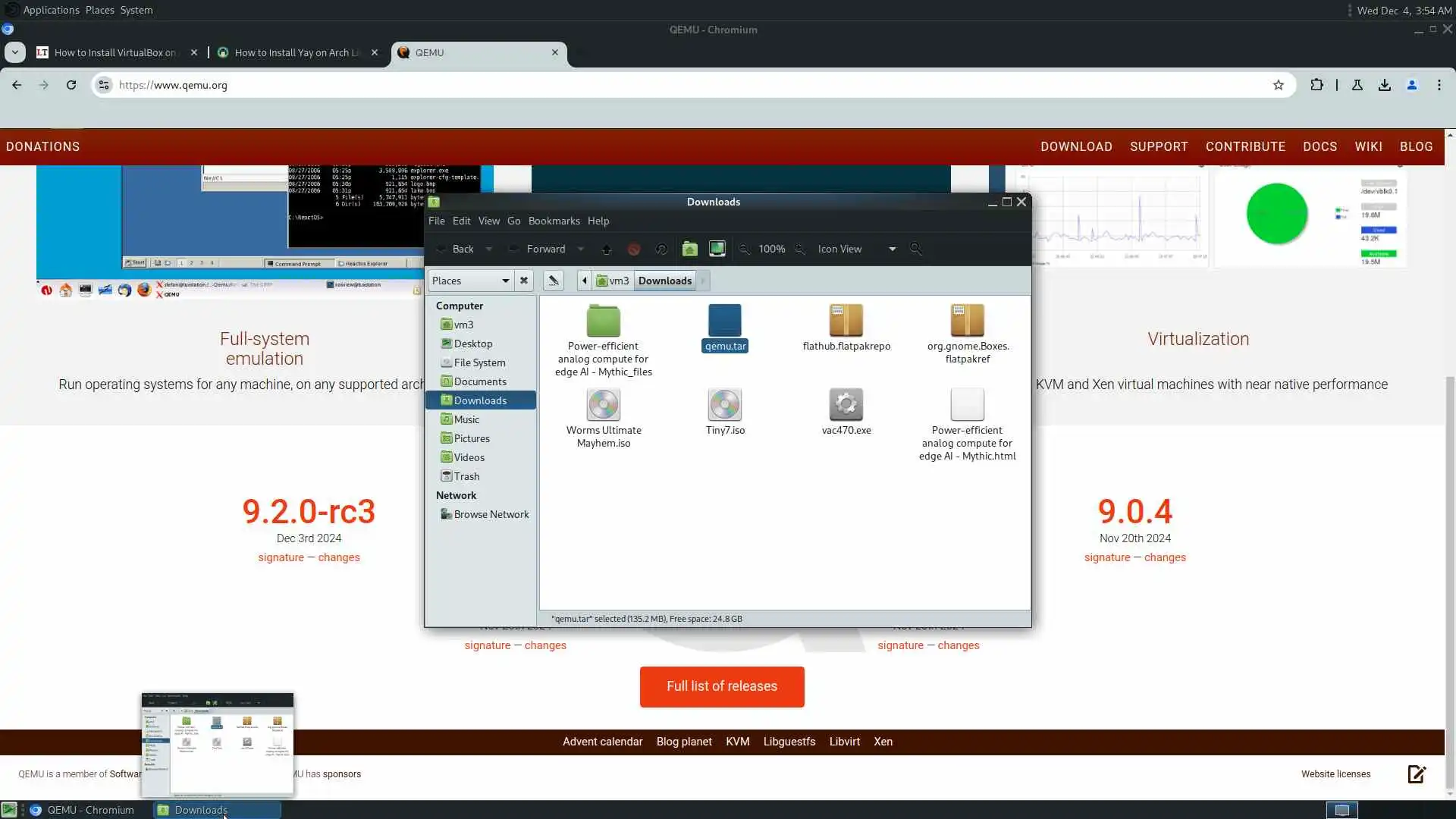Bookmark page with star icon
This screenshot has width=1456, height=819.
(1279, 85)
